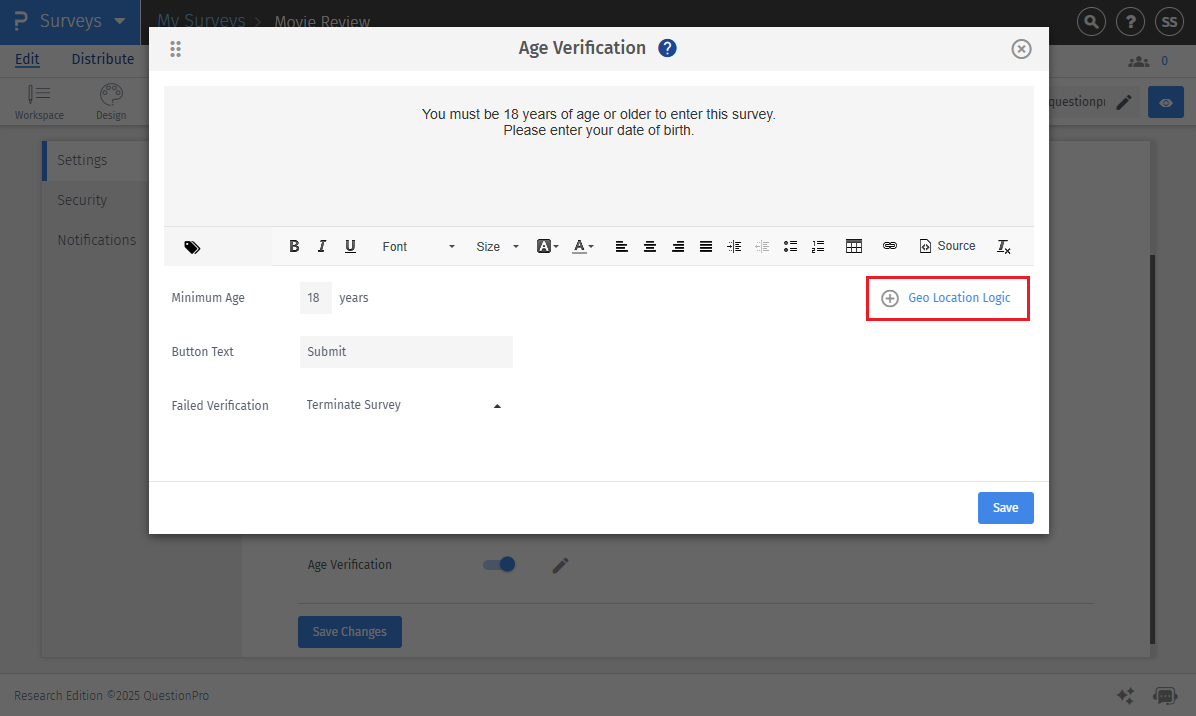Select the Security sidebar item
This screenshot has height=716, width=1196.
[x=81, y=200]
